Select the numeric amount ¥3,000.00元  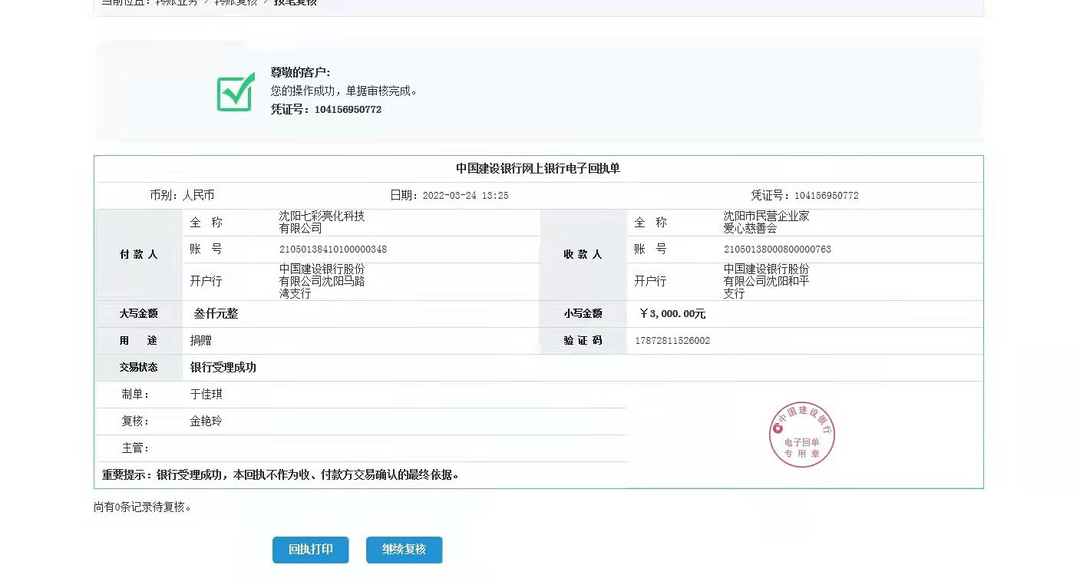[672, 314]
